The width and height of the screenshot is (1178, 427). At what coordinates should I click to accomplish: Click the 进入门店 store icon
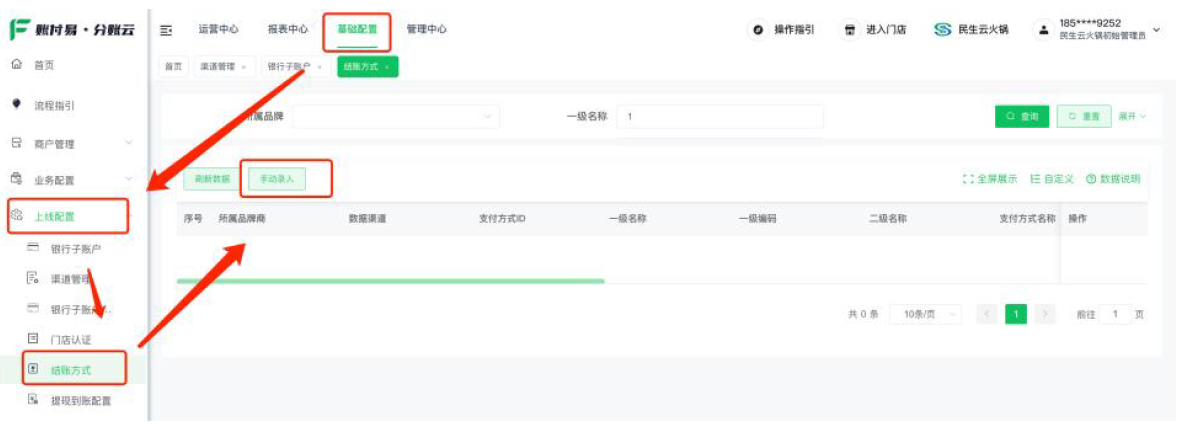click(850, 30)
